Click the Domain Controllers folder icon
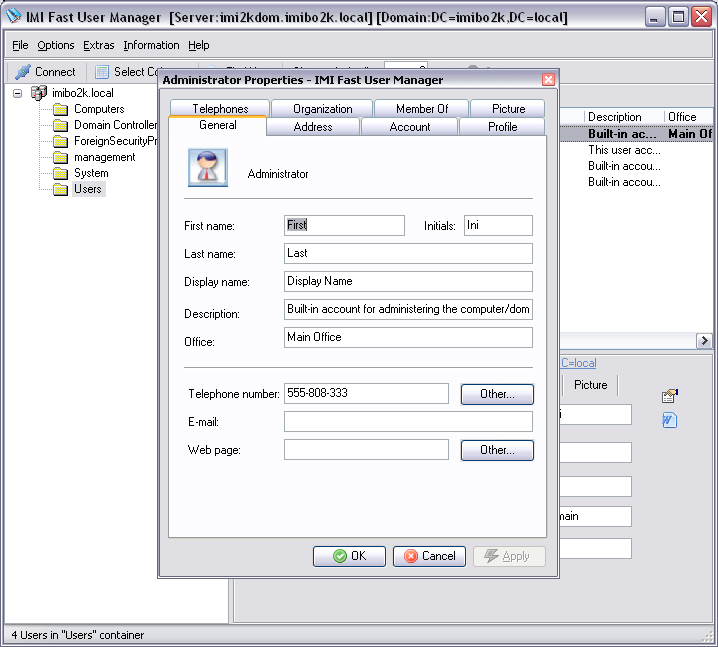This screenshot has height=647, width=718. [x=60, y=125]
